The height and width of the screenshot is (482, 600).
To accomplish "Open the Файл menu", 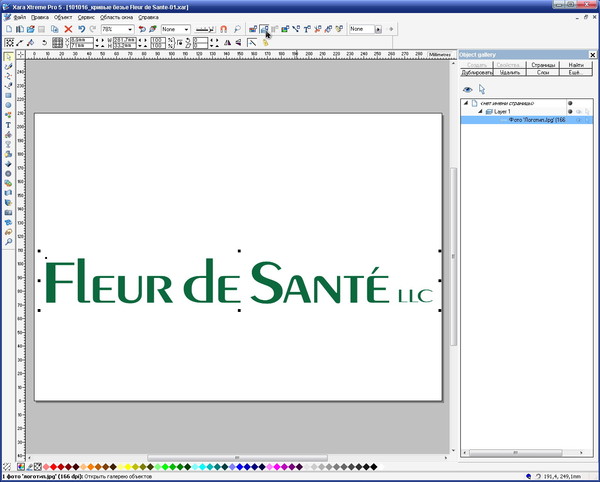I will 20,17.
